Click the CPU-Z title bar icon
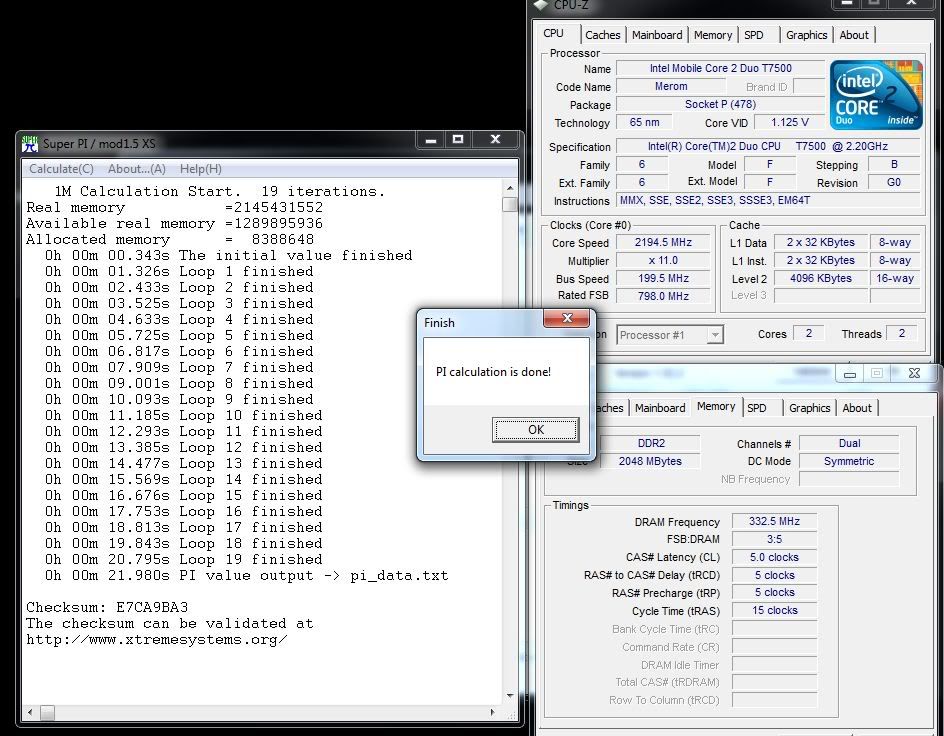Viewport: 944px width, 736px height. click(x=541, y=5)
